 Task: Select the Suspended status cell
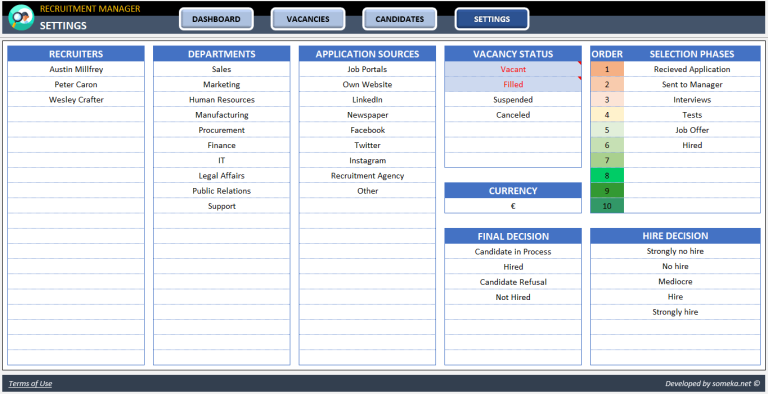(513, 99)
